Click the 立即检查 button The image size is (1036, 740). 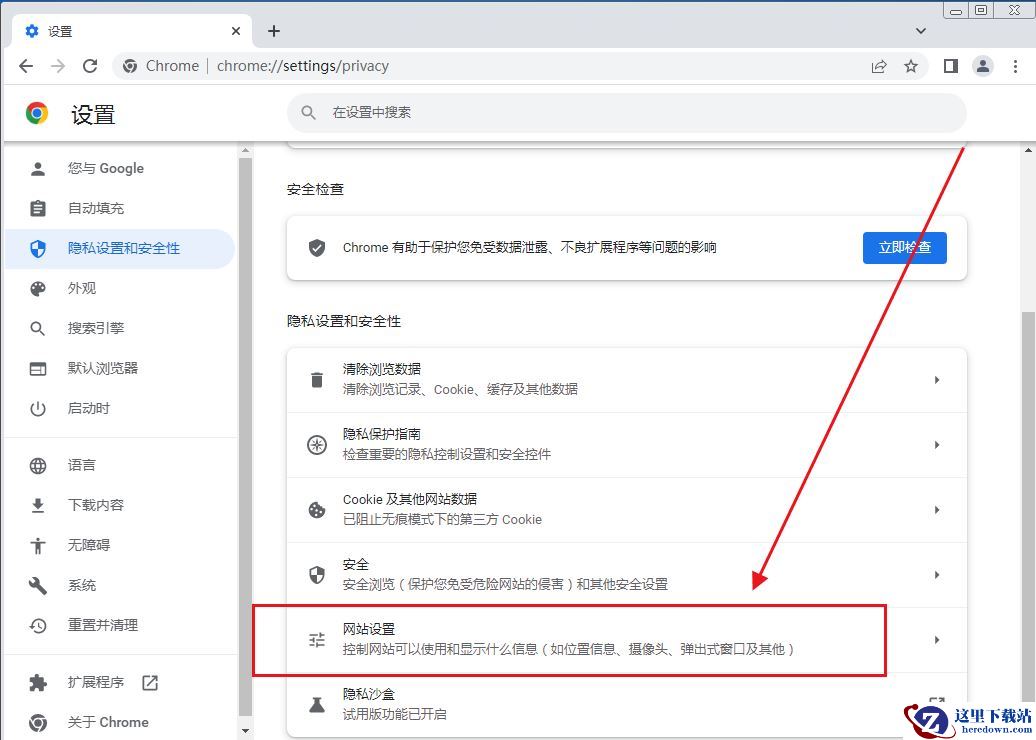click(x=904, y=248)
